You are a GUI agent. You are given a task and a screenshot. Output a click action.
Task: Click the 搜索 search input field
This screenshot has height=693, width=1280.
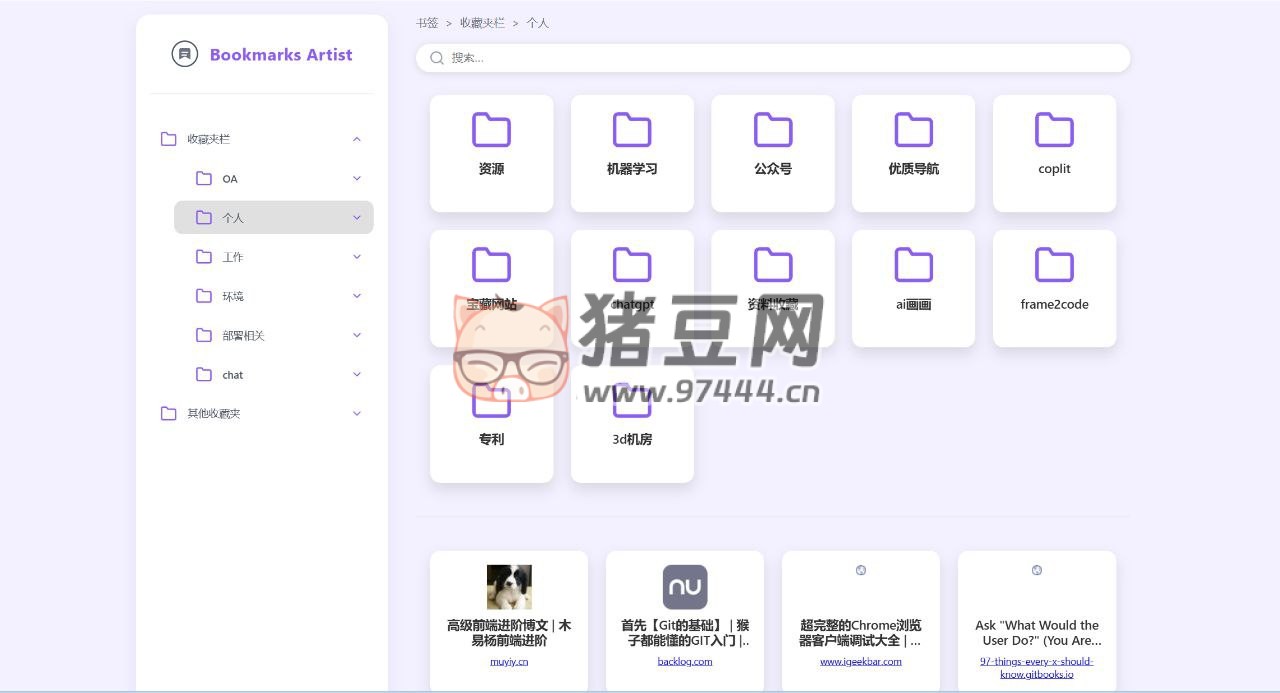(x=780, y=58)
